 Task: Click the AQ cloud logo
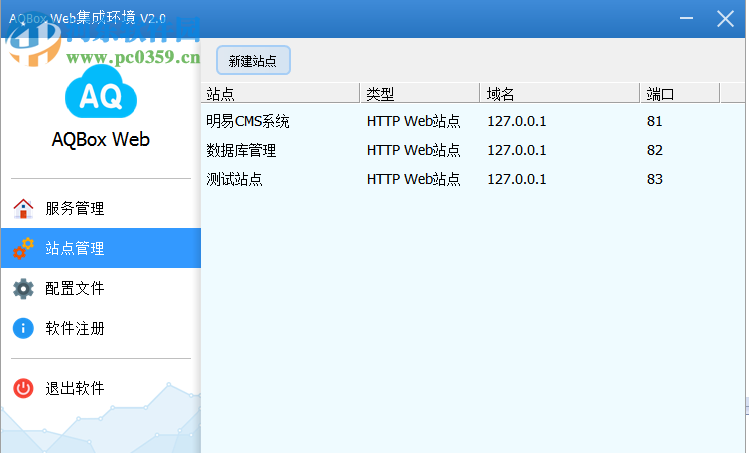click(101, 93)
